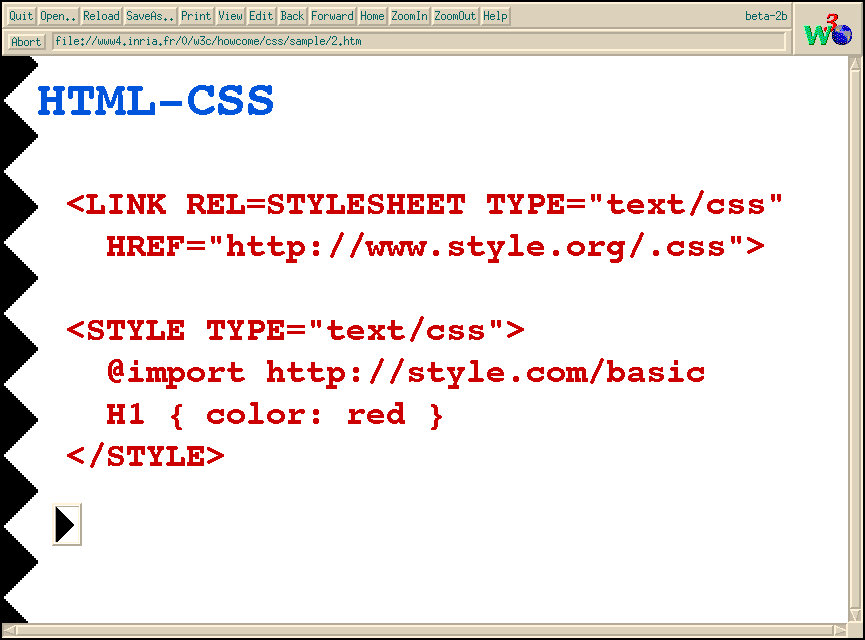865x640 pixels.
Task: Go to the Home page
Action: (x=372, y=16)
